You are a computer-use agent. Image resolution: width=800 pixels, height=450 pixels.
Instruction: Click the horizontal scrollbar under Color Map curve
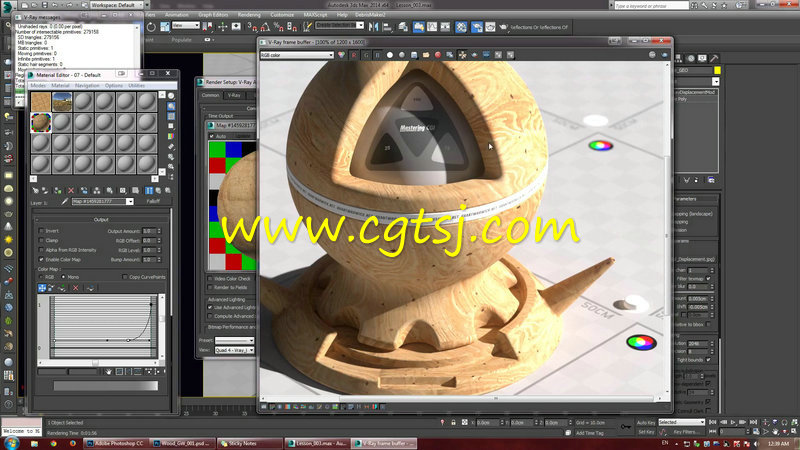[x=97, y=363]
